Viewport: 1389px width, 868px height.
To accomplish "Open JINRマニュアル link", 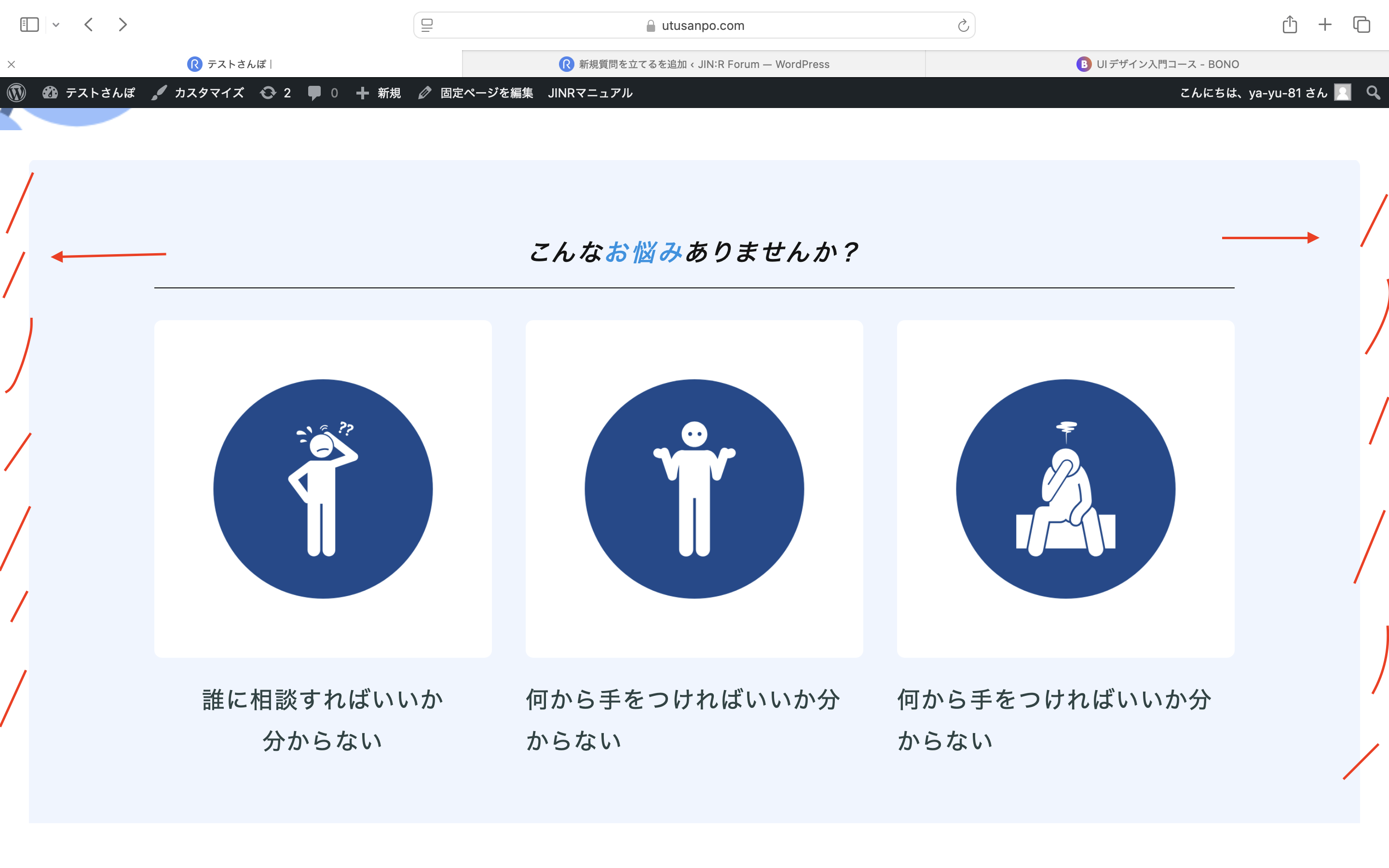I will click(590, 93).
